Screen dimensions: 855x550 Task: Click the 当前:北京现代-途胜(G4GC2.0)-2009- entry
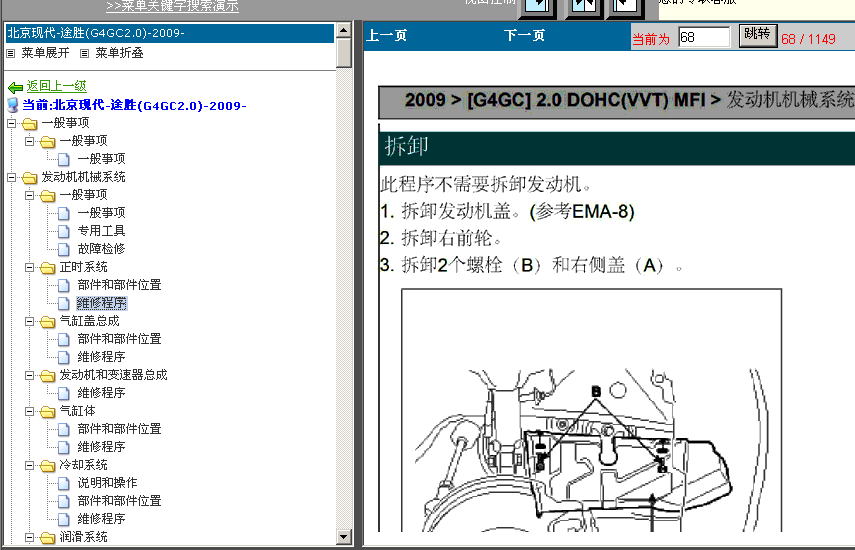pos(134,105)
